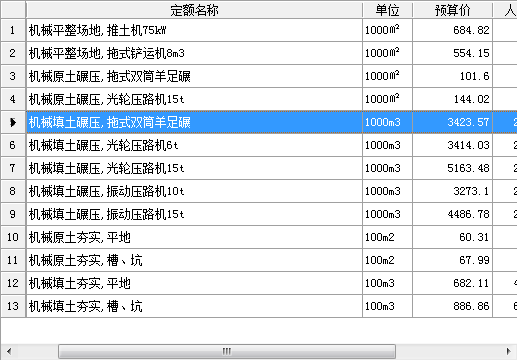Click unit cell 1000m3 in row 6
The width and height of the screenshot is (518, 361).
pos(387,145)
